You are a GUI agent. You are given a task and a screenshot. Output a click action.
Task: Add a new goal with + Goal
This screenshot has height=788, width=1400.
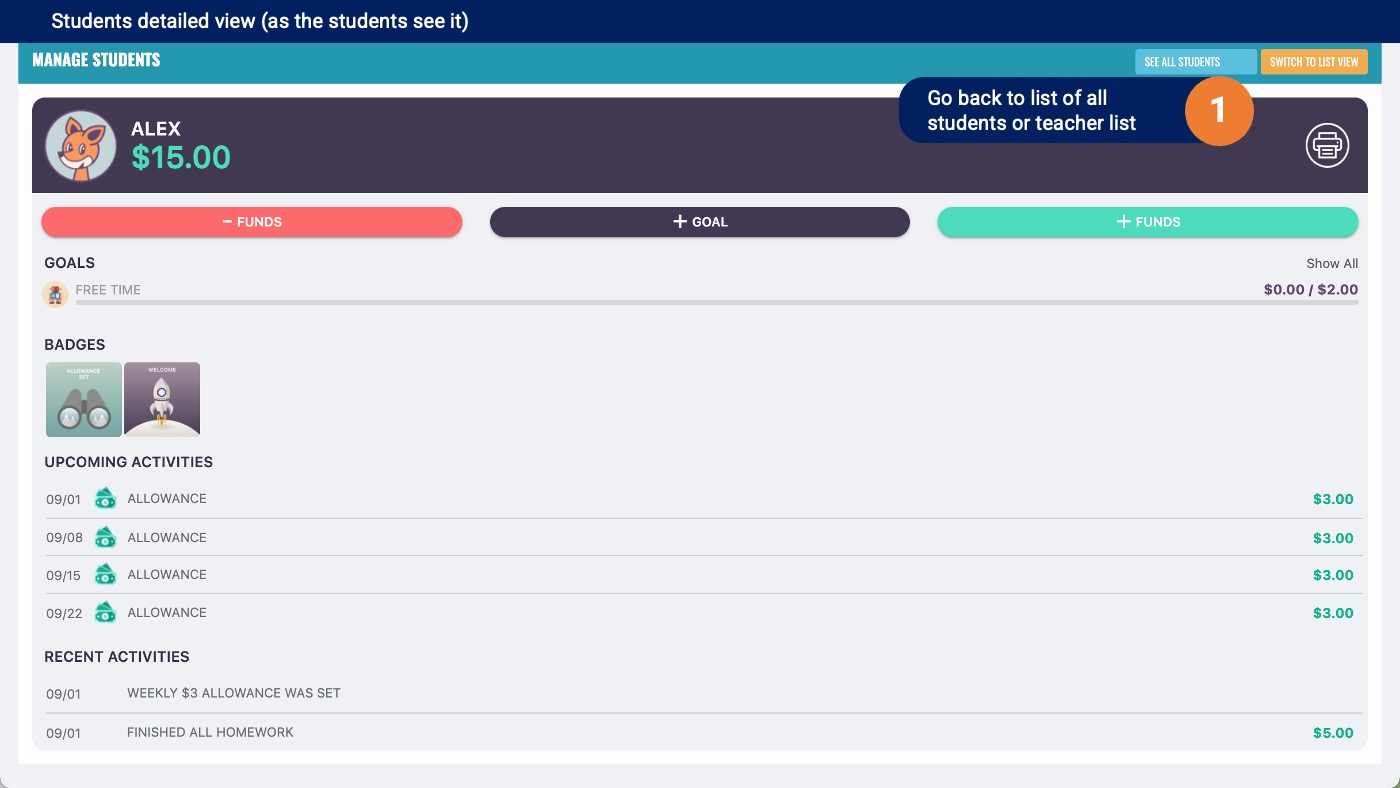[x=700, y=222]
